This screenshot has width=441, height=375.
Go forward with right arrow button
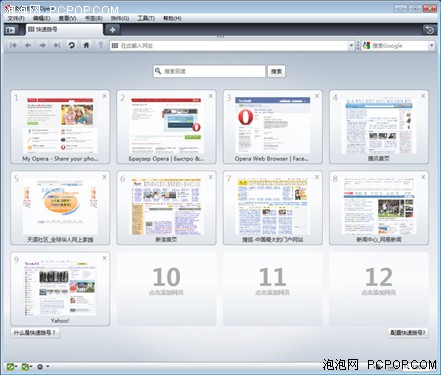coord(42,45)
